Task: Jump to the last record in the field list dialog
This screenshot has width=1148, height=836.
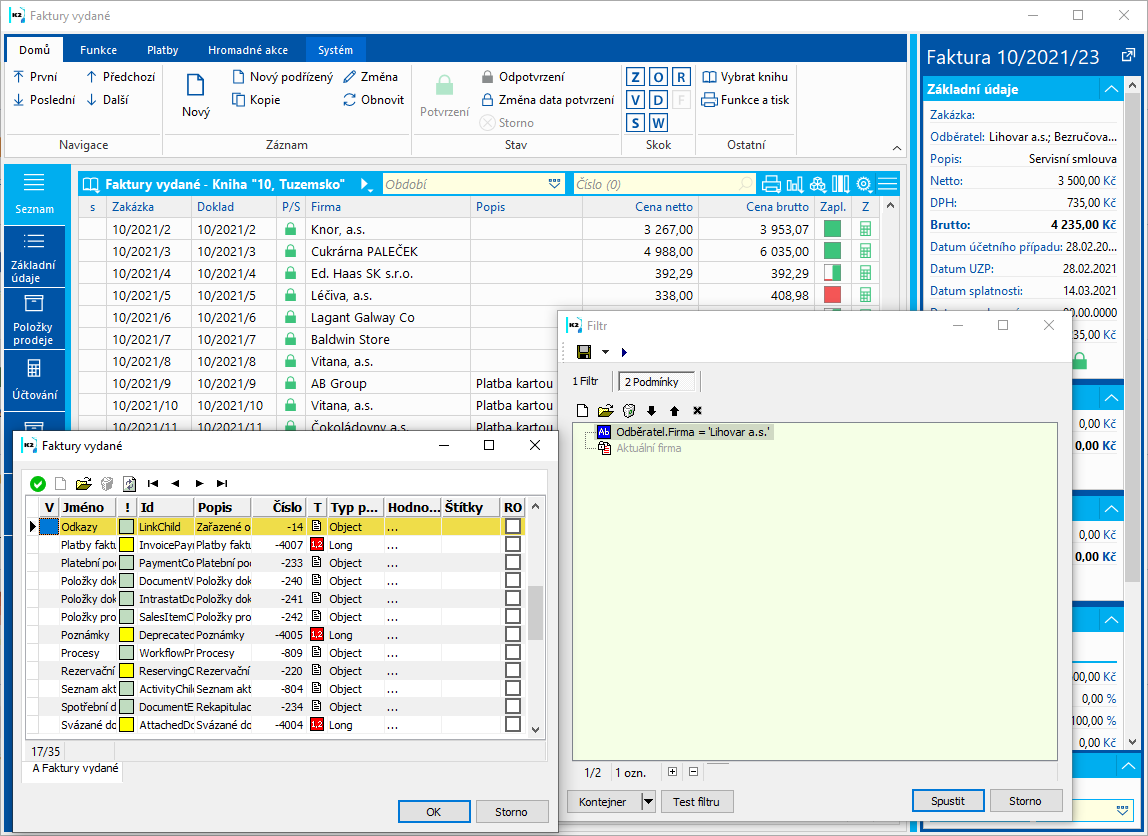Action: [222, 484]
